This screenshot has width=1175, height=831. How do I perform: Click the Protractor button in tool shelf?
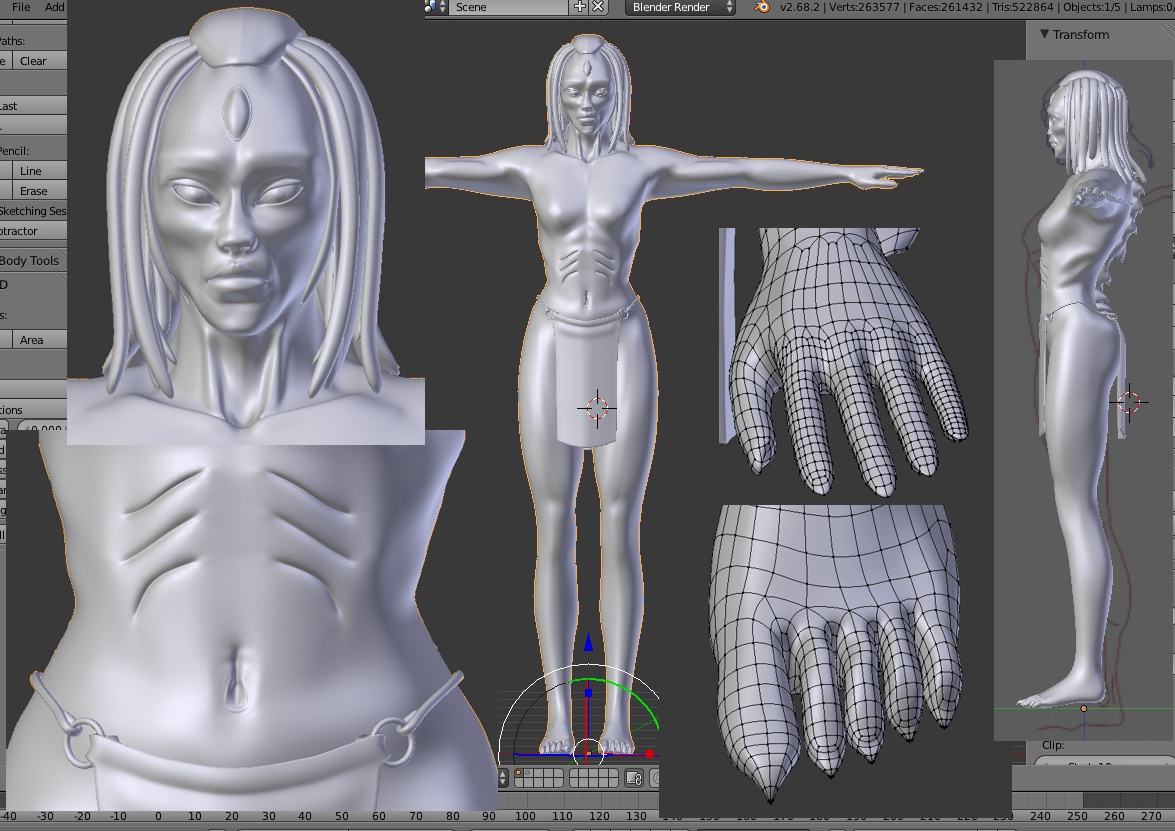(33, 231)
